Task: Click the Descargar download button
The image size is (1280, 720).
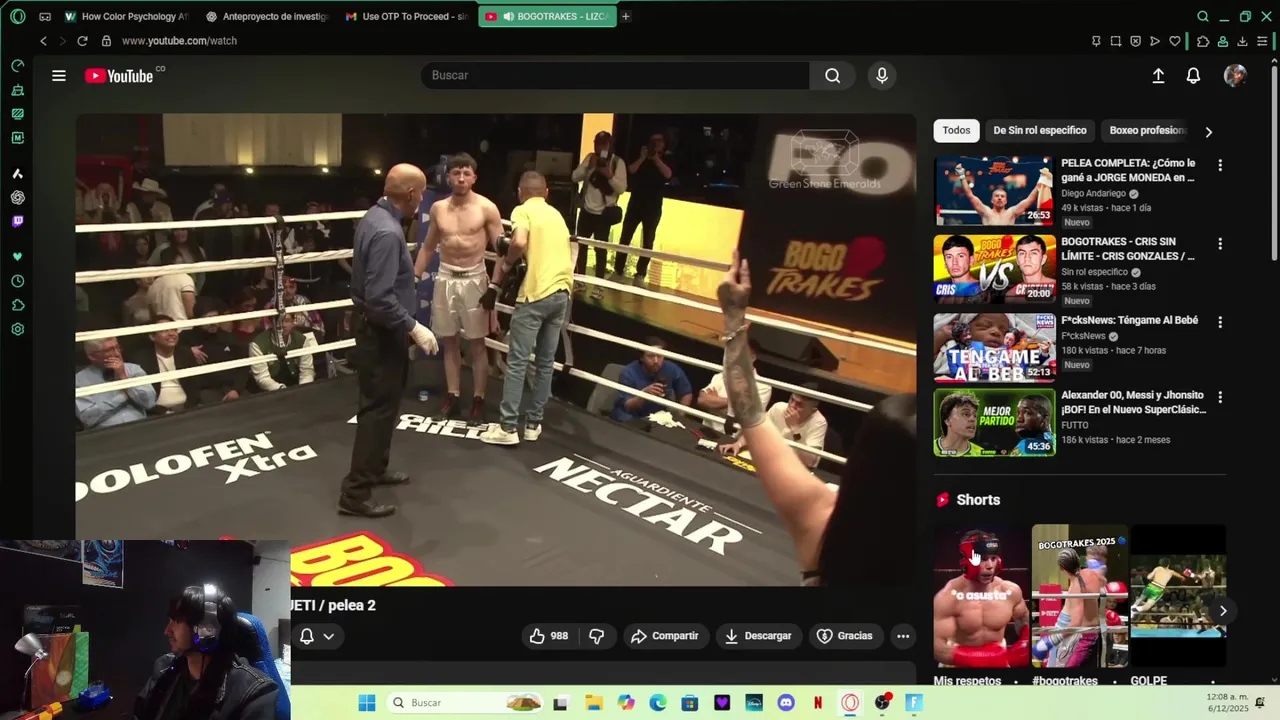Action: point(758,636)
